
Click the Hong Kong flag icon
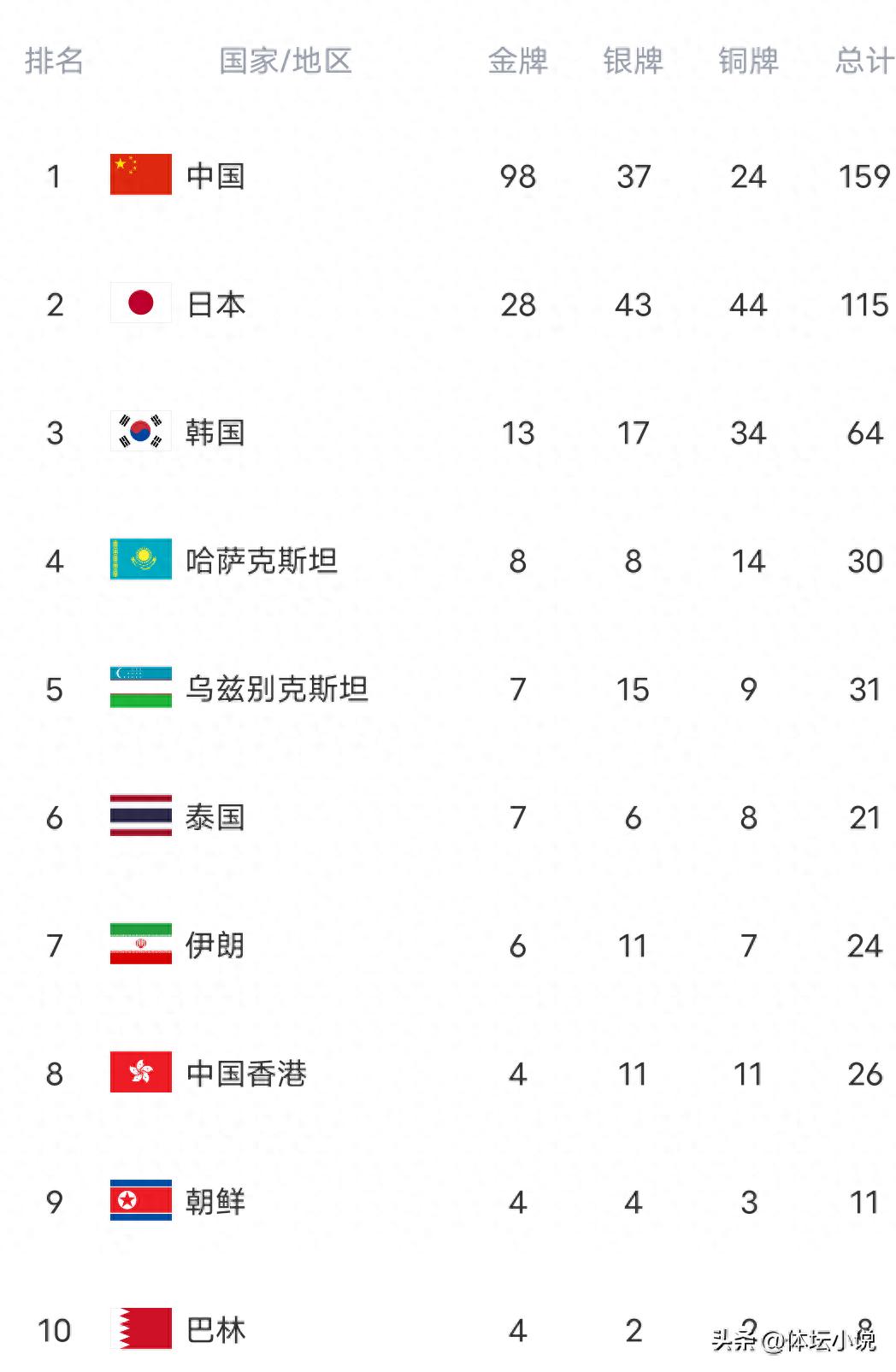tap(141, 1072)
